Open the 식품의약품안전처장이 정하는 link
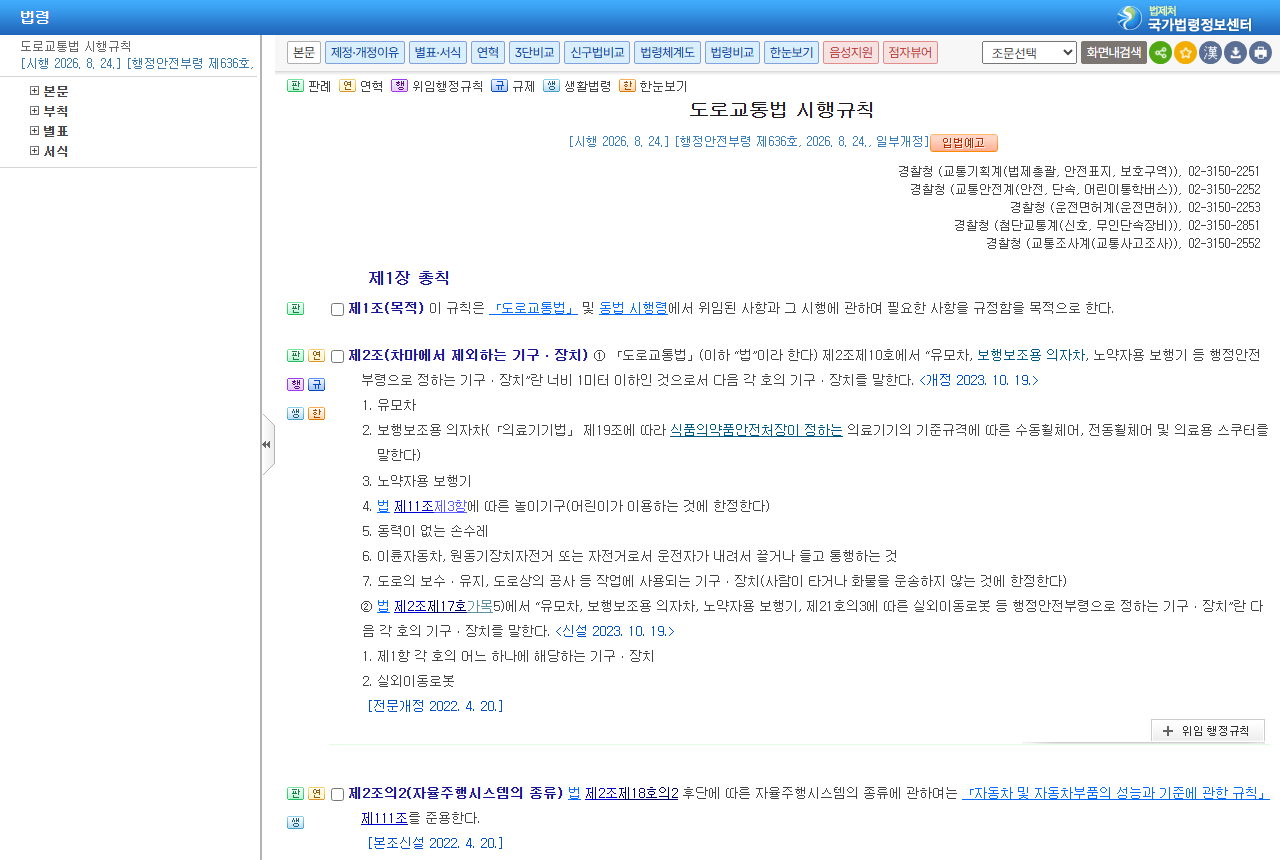 click(756, 430)
